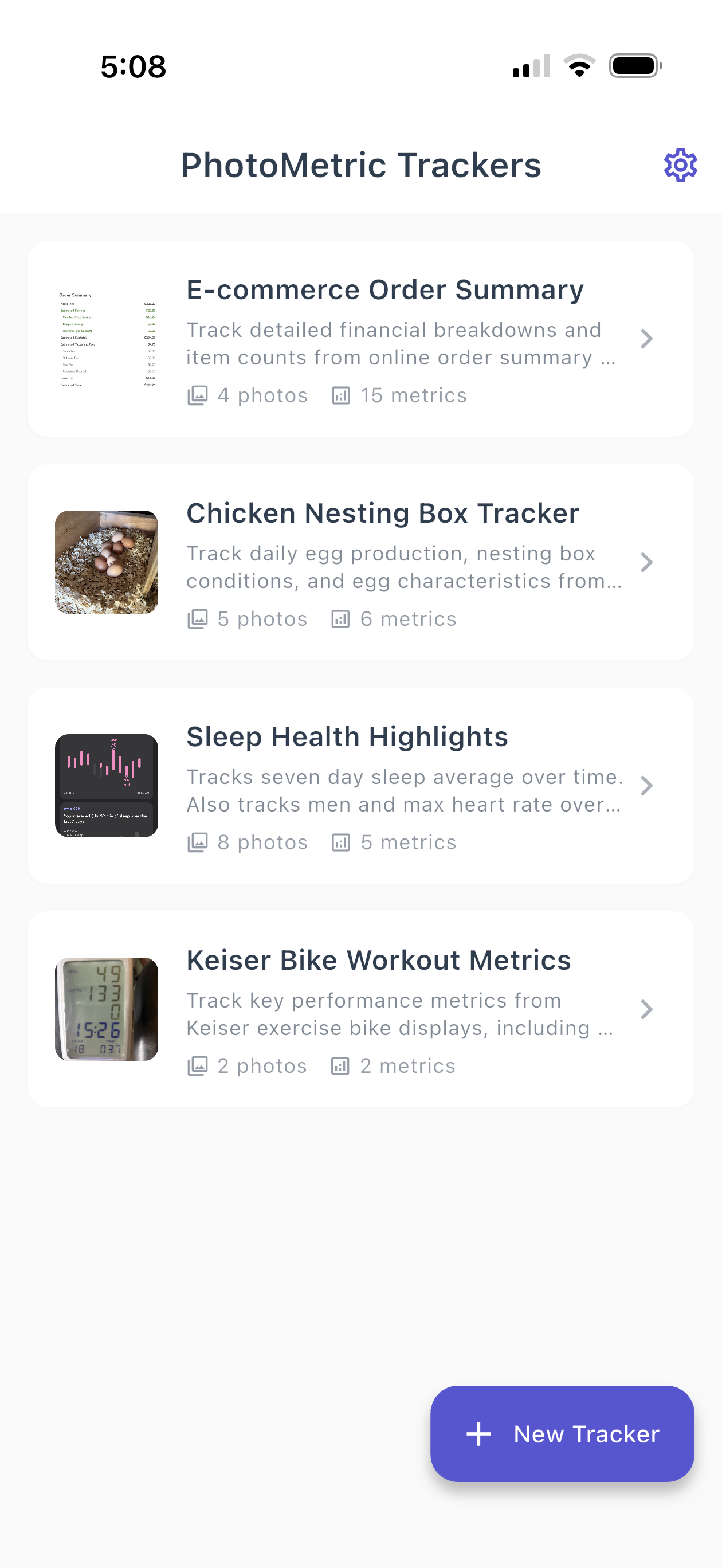This screenshot has width=722, height=1568.
Task: Open the settings gear icon
Action: 680,164
